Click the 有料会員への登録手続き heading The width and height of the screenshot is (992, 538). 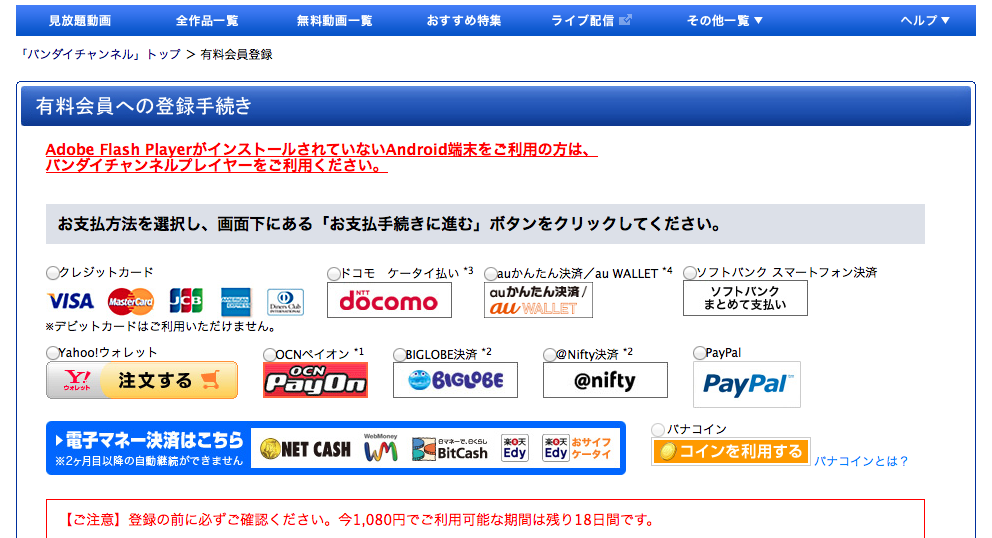click(x=144, y=106)
